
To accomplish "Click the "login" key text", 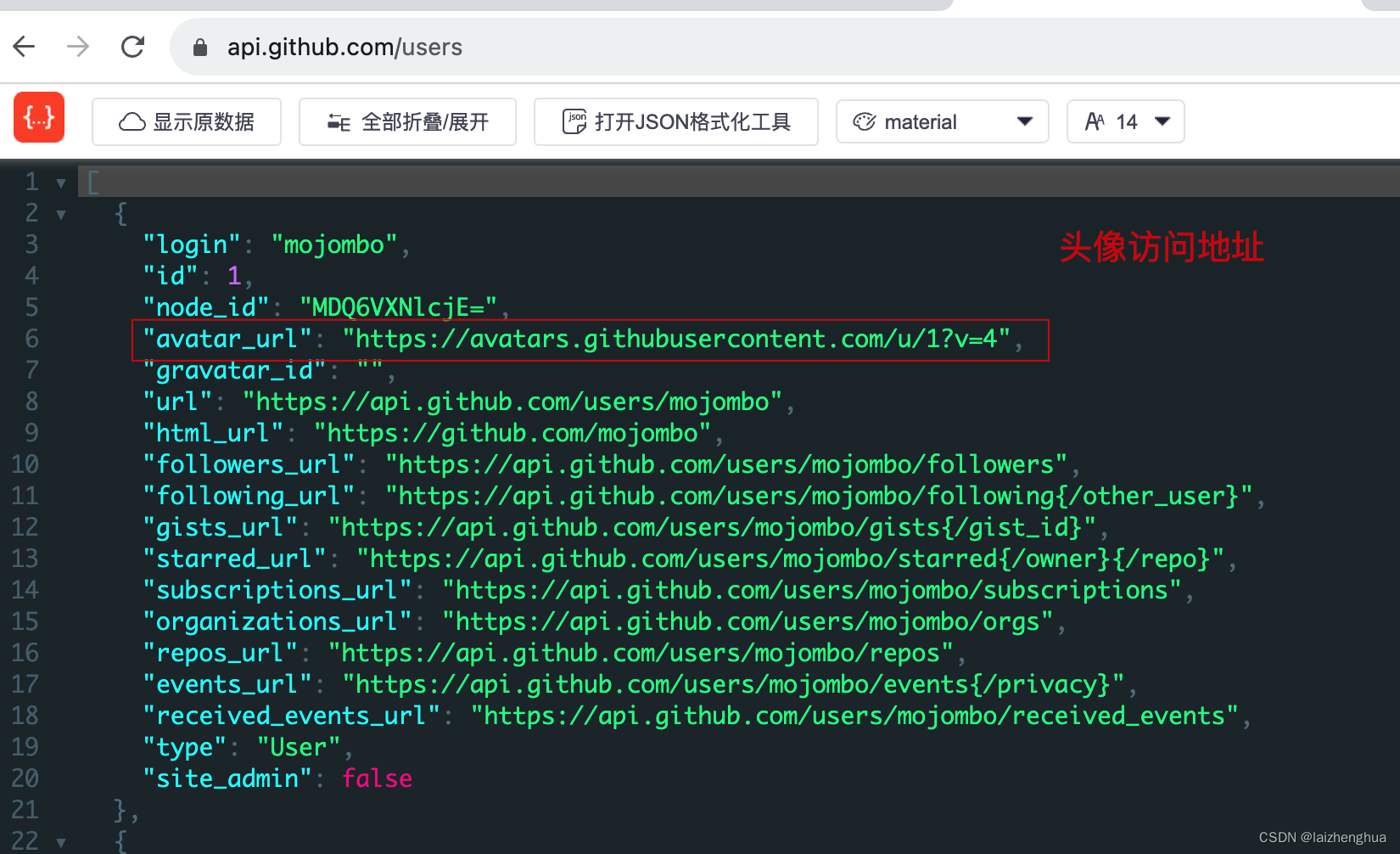I will (193, 245).
